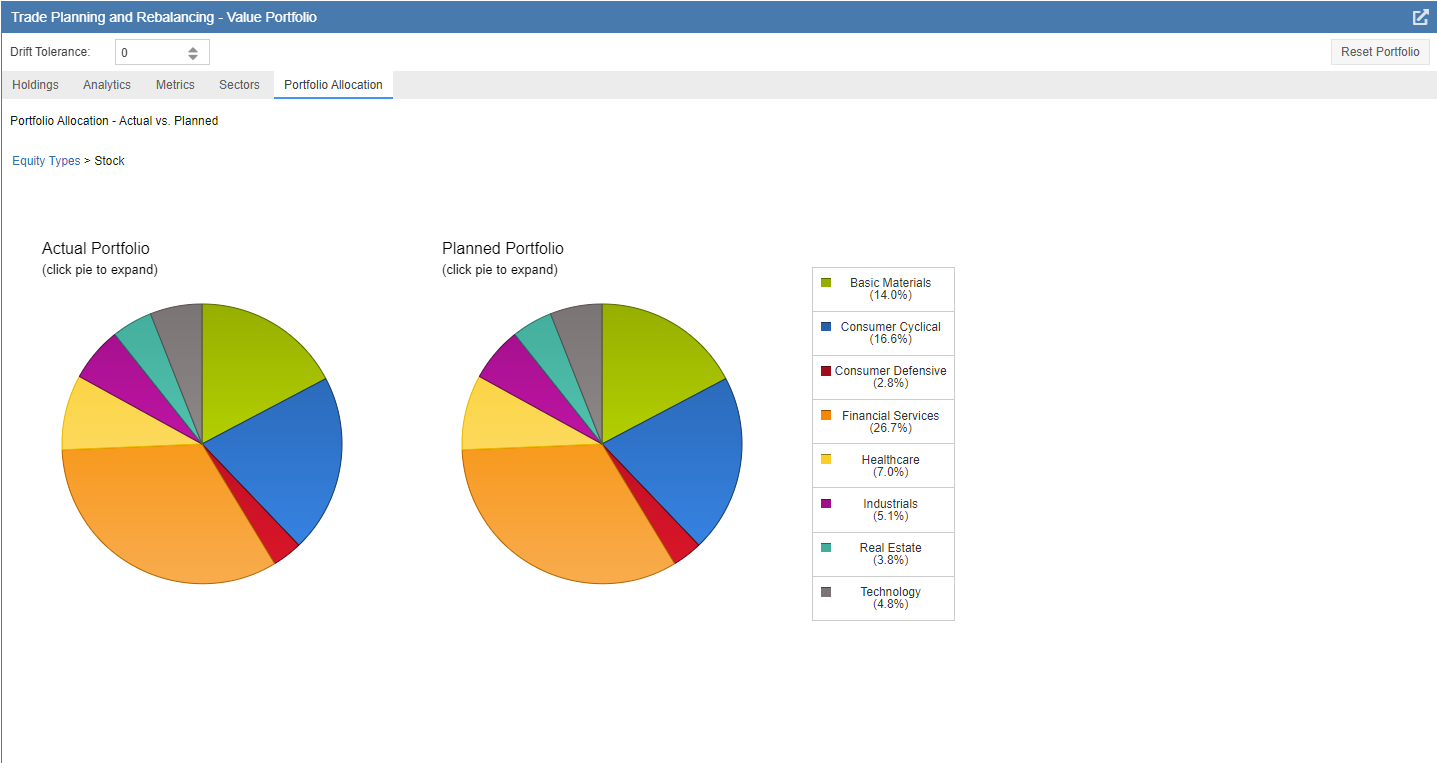Screen dimensions: 1437x763
Task: Switch to the Holdings tab
Action: 35,85
